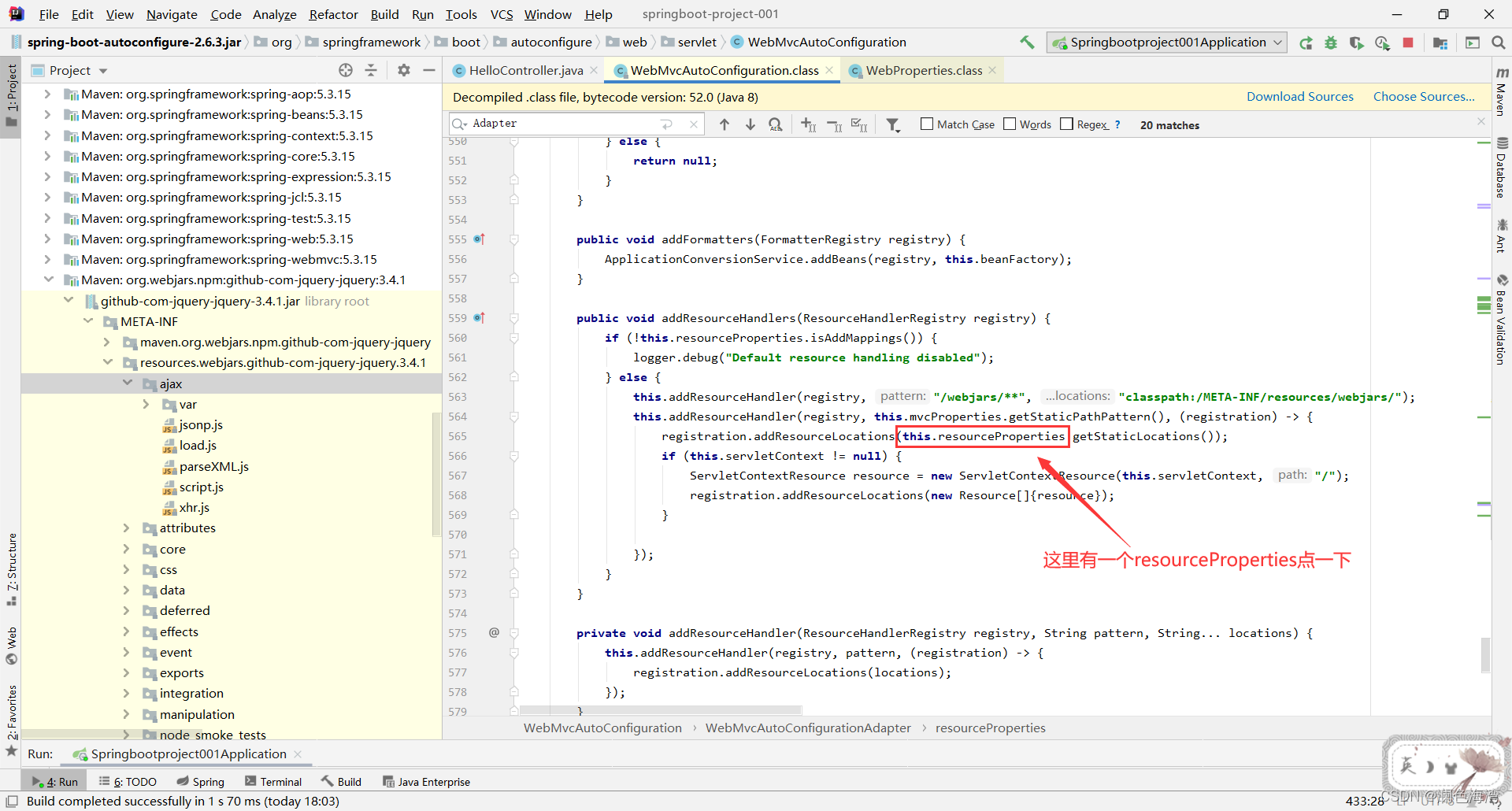Expand the effects folder
The width and height of the screenshot is (1512, 811).
pyautogui.click(x=127, y=631)
